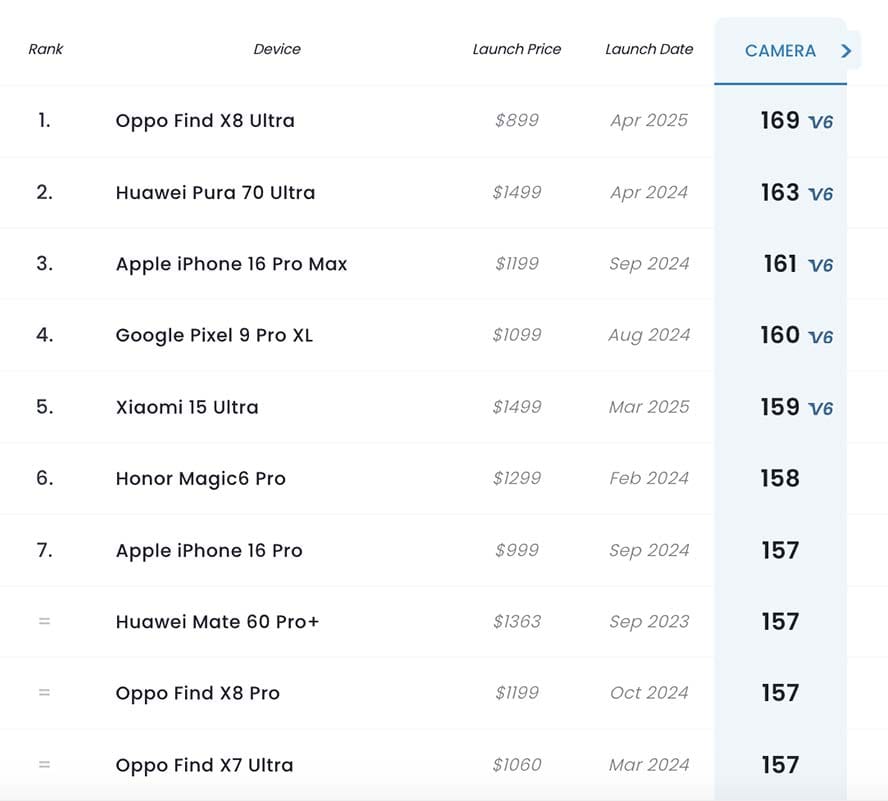The image size is (888, 801).
Task: Open Oppo Find X8 Pro entry
Action: (198, 693)
